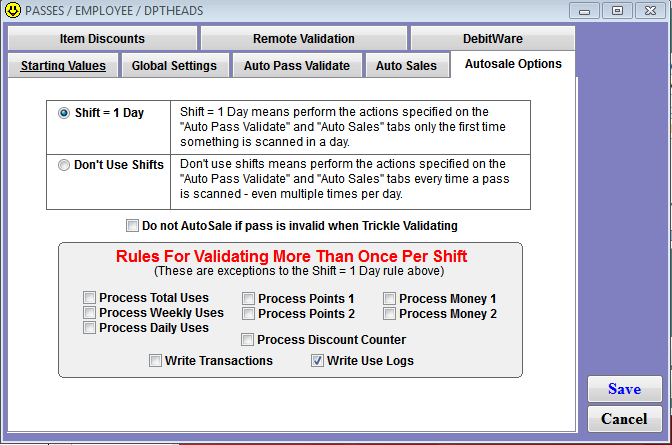Click PASSES / EMPLOYEE / DPTHEADS title text

[114, 11]
